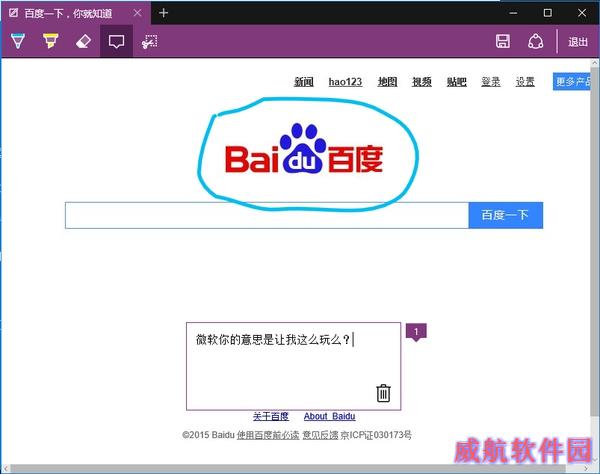Focus the typed note text area

click(x=293, y=366)
